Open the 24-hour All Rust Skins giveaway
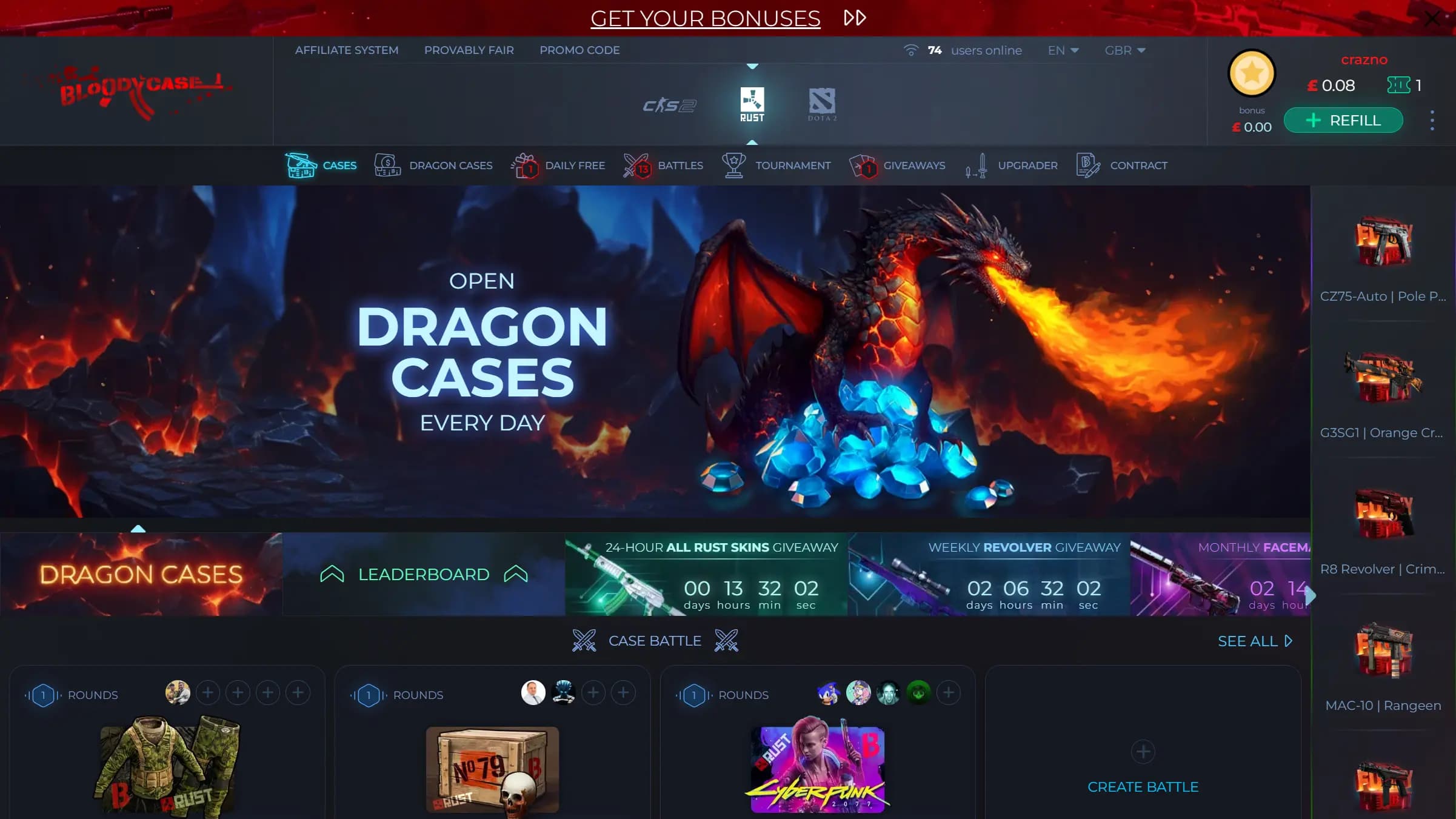 tap(706, 574)
